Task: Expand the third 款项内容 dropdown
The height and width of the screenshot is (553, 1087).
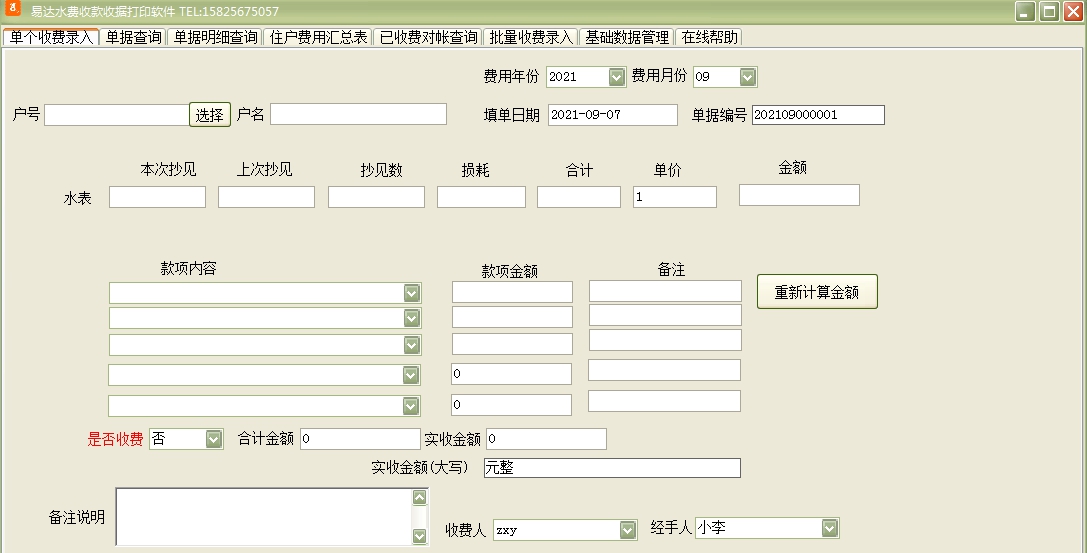Action: point(412,345)
